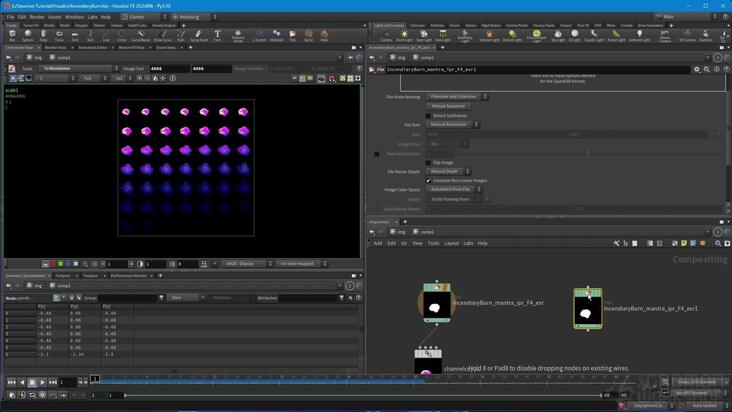Image resolution: width=732 pixels, height=412 pixels.
Task: Open the sRGB Display dropdown
Action: pyautogui.click(x=246, y=264)
